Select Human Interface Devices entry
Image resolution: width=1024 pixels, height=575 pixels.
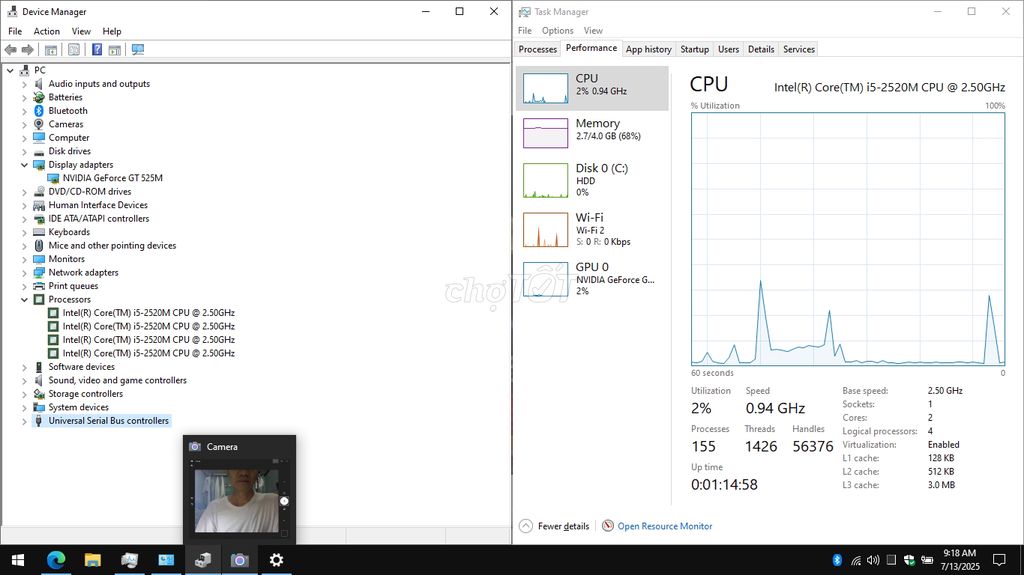97,205
